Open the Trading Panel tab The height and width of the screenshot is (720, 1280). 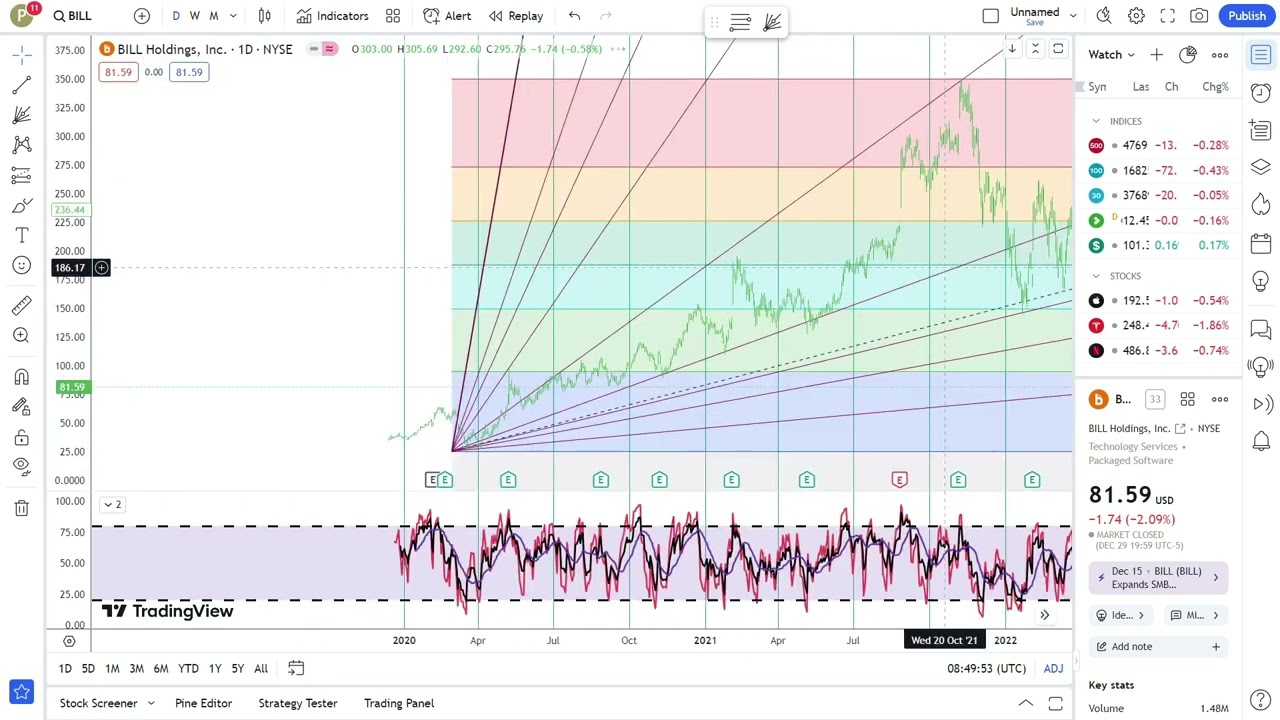coord(399,704)
